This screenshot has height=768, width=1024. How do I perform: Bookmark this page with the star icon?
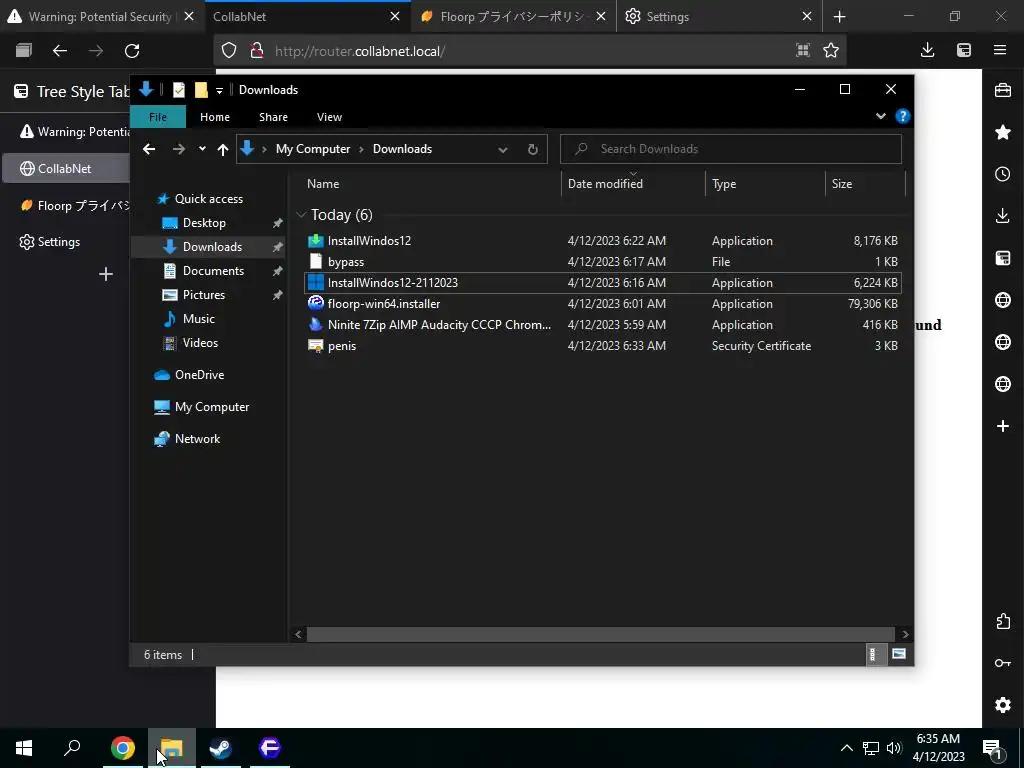click(x=831, y=50)
